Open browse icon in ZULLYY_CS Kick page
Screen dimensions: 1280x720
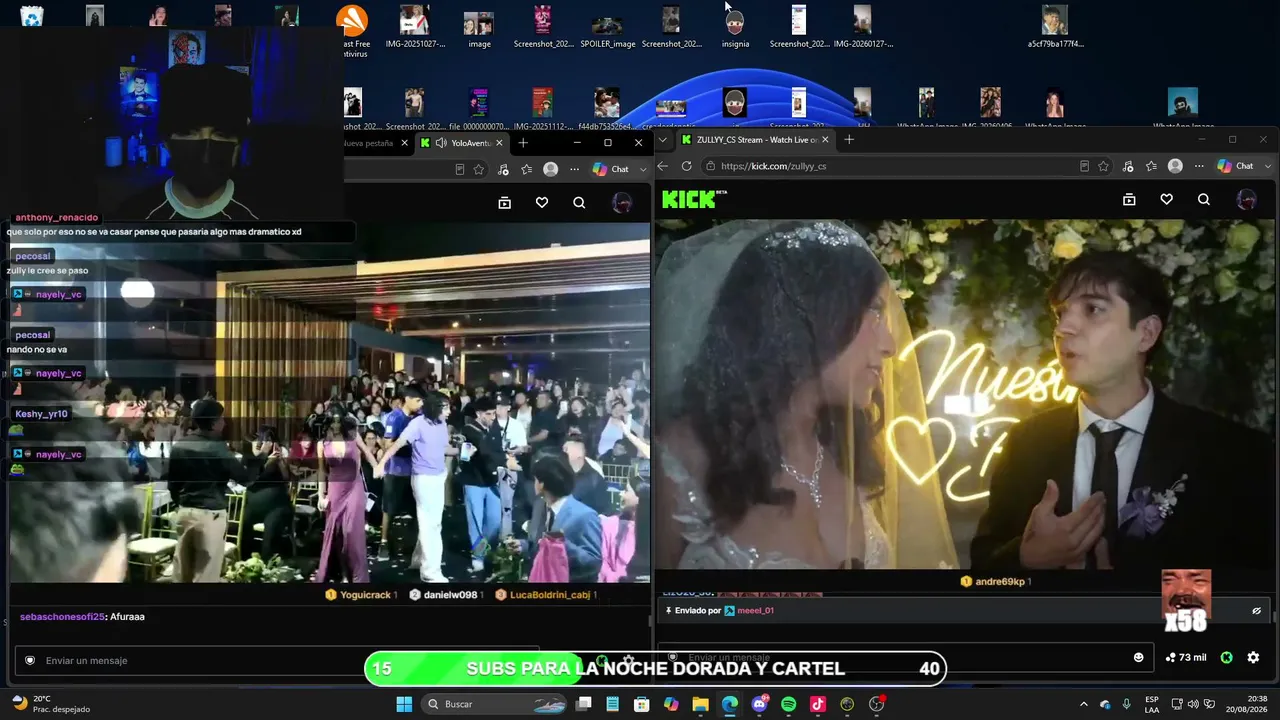pos(1129,200)
